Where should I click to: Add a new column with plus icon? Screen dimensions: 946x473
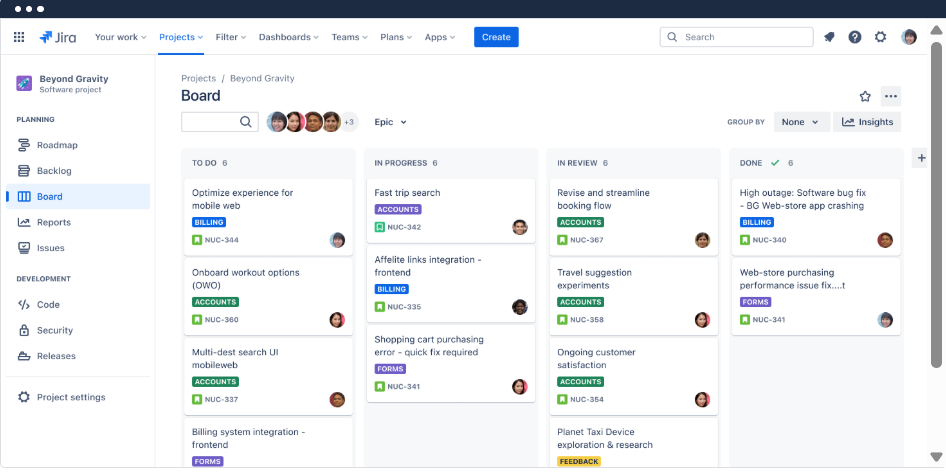(x=921, y=158)
